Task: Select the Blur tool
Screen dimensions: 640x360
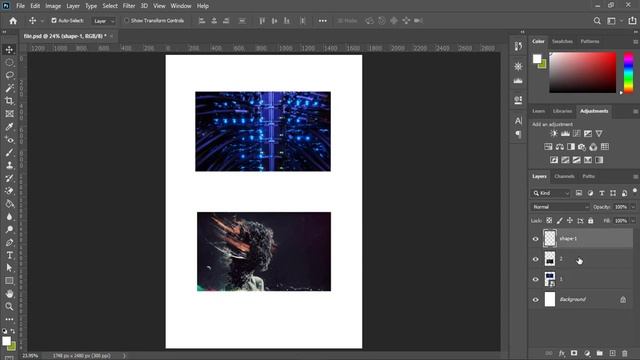Action: [x=9, y=217]
